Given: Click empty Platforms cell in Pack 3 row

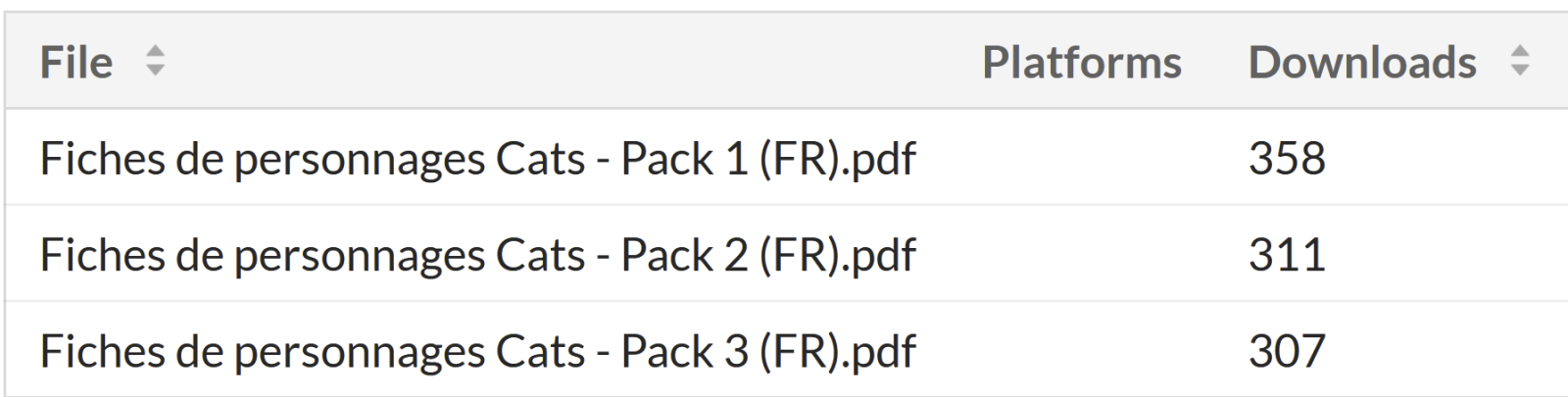Looking at the screenshot, I should point(1081,351).
